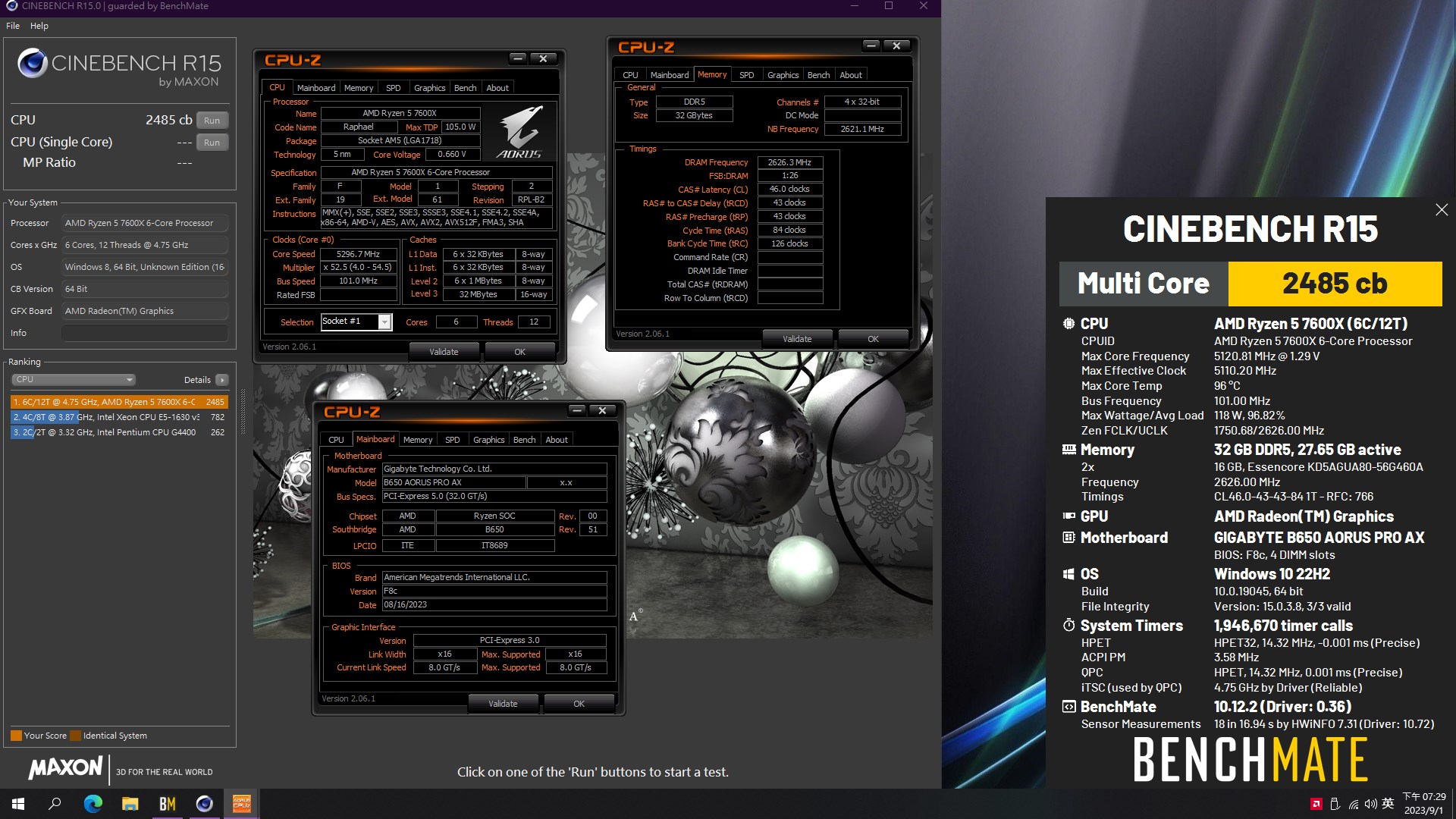Run the CPU multi-core test

212,121
